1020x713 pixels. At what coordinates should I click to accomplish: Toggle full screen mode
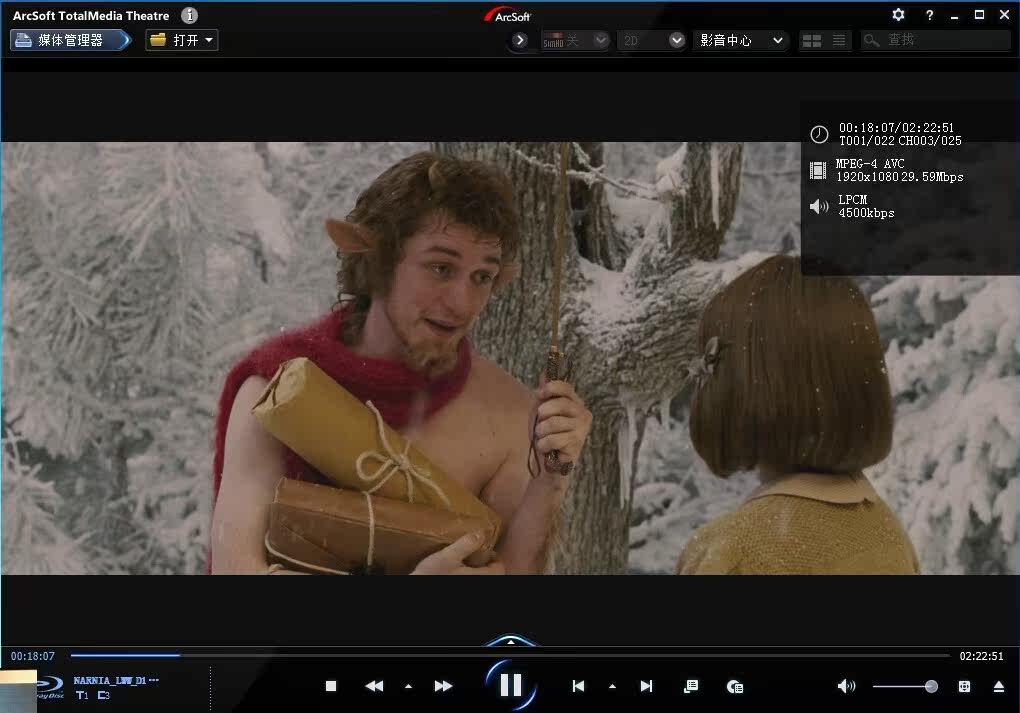(964, 686)
